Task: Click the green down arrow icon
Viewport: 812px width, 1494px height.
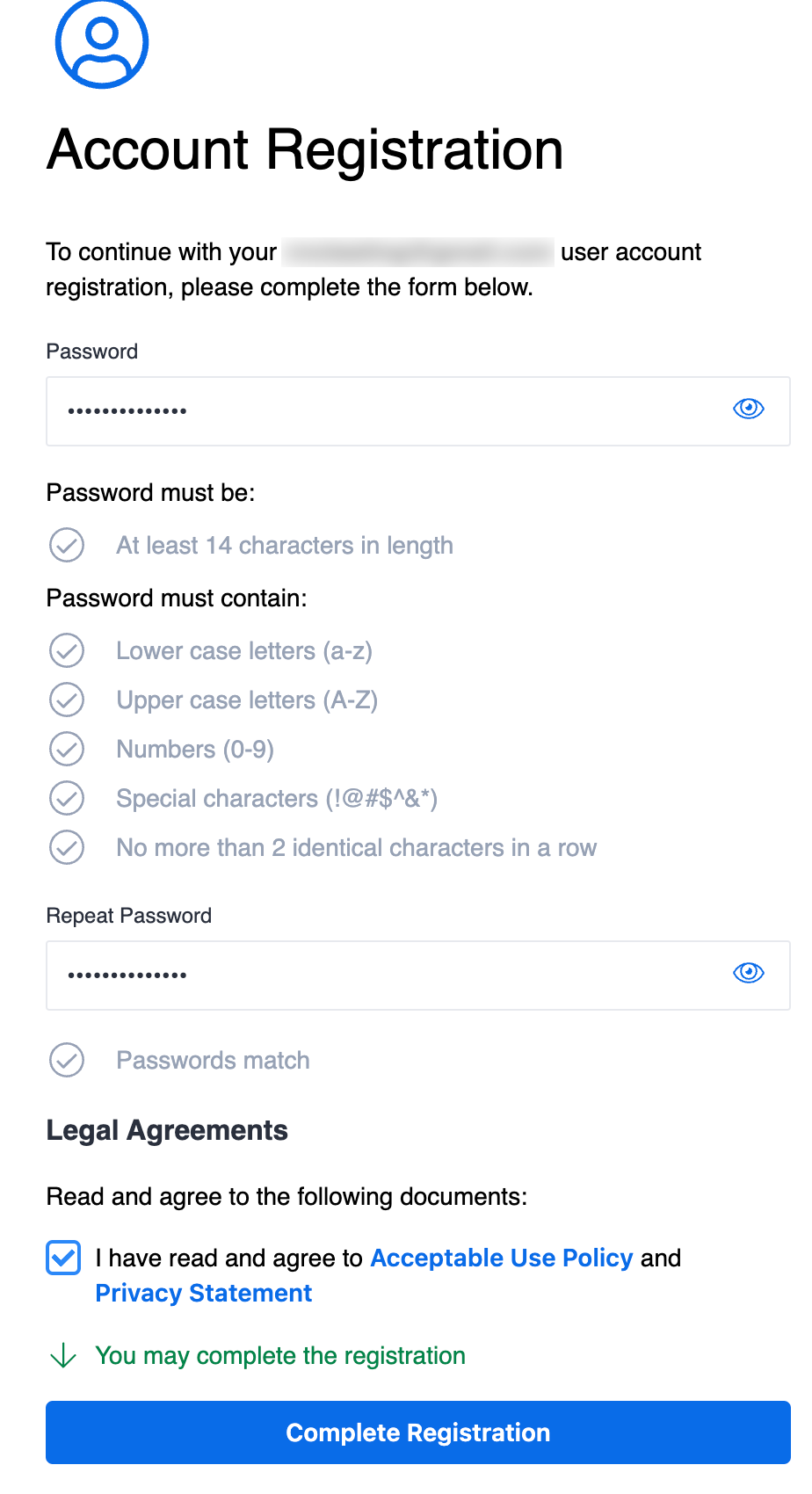Action: 63,1356
